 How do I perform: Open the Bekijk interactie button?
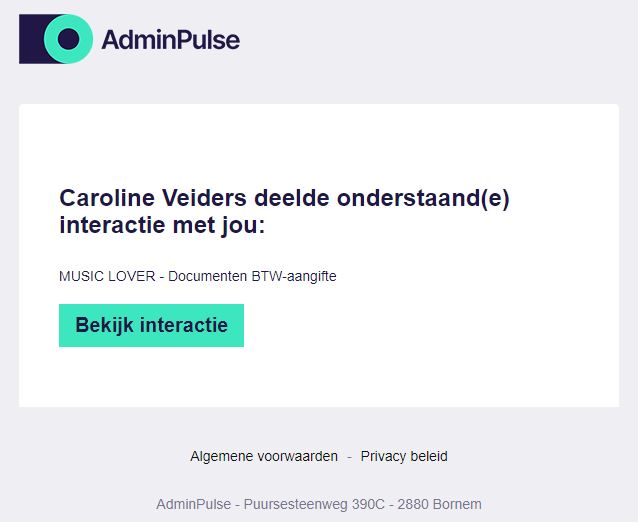click(151, 325)
